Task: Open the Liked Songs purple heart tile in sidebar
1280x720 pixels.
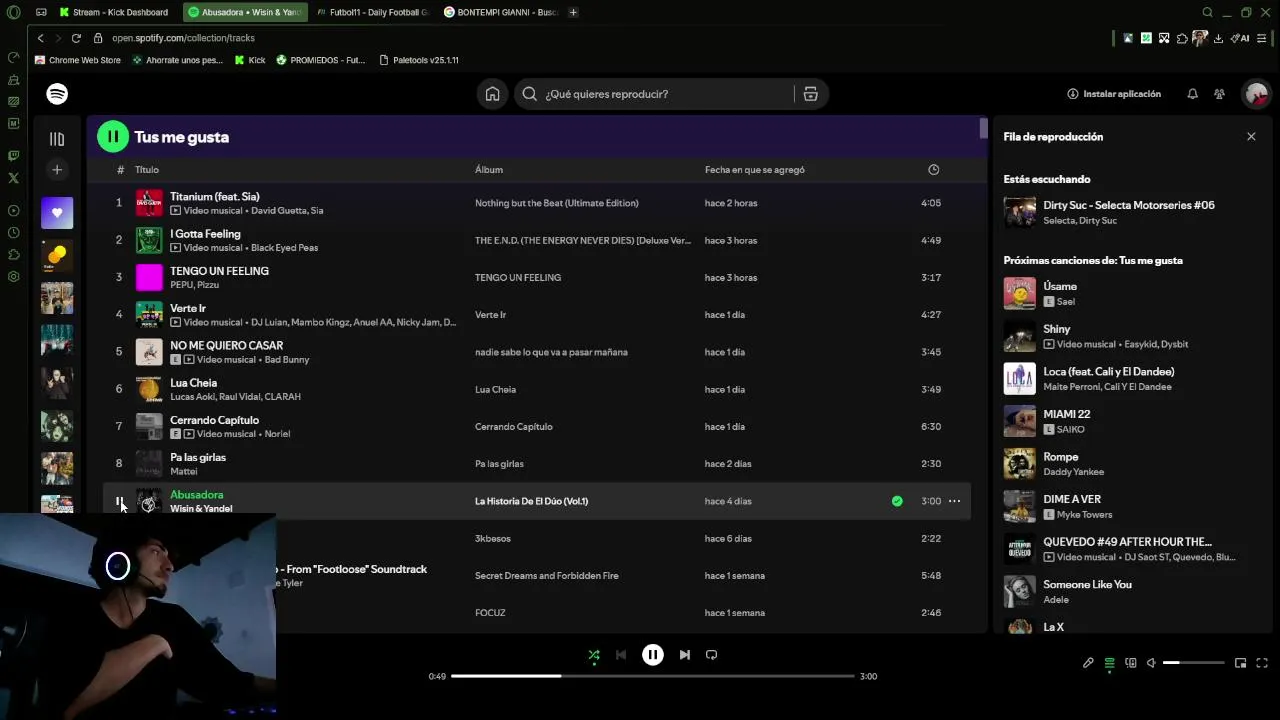Action: coord(57,213)
